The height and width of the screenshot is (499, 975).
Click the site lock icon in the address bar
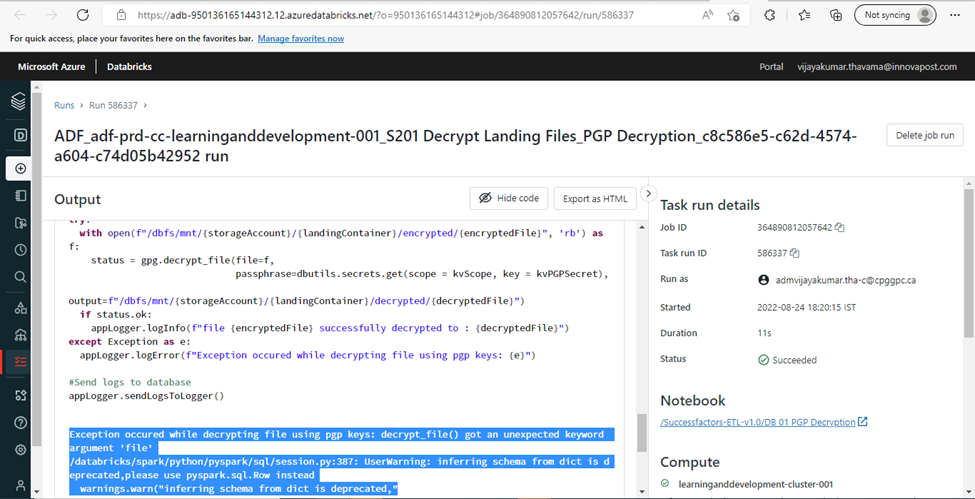coord(121,15)
